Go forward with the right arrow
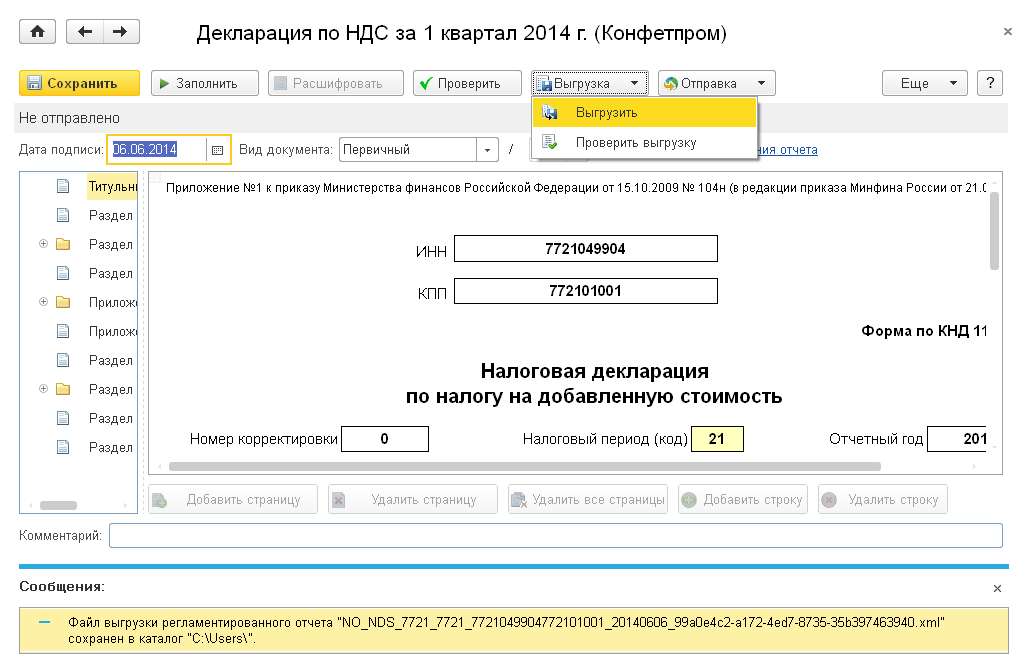 click(x=120, y=32)
